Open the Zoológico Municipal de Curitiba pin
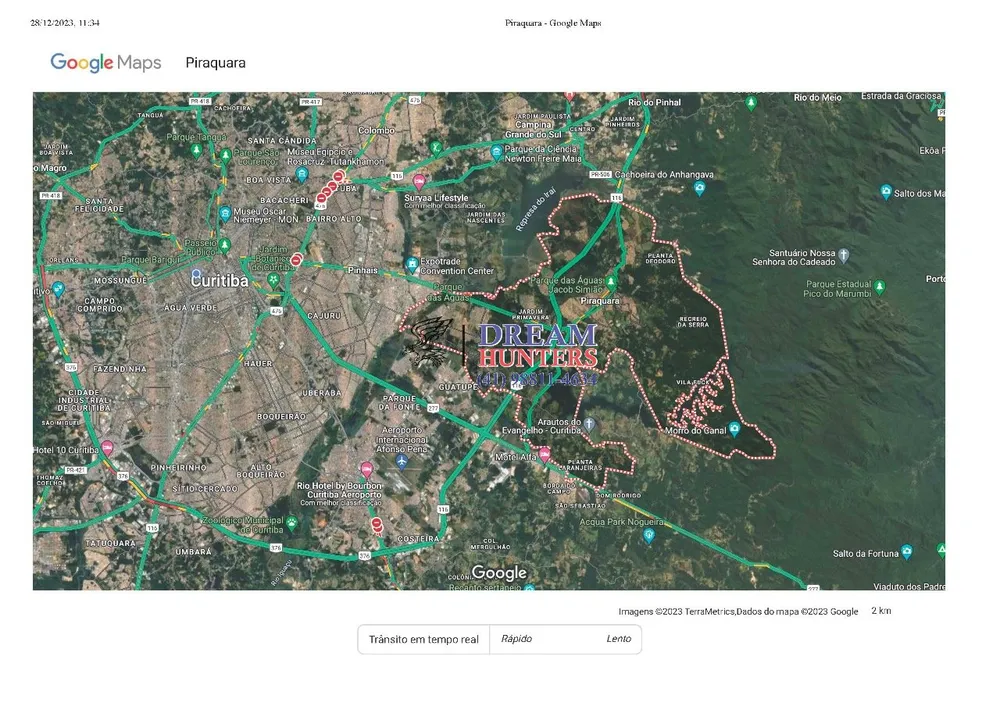 pos(291,523)
